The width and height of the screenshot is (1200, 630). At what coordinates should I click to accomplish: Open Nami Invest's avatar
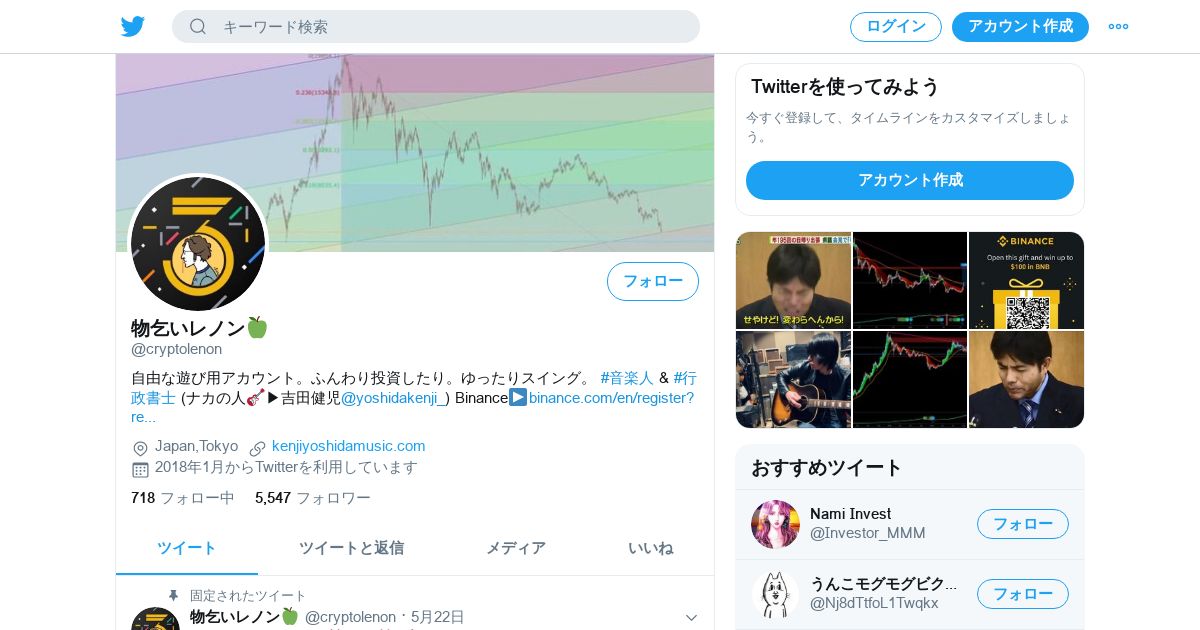tap(775, 524)
